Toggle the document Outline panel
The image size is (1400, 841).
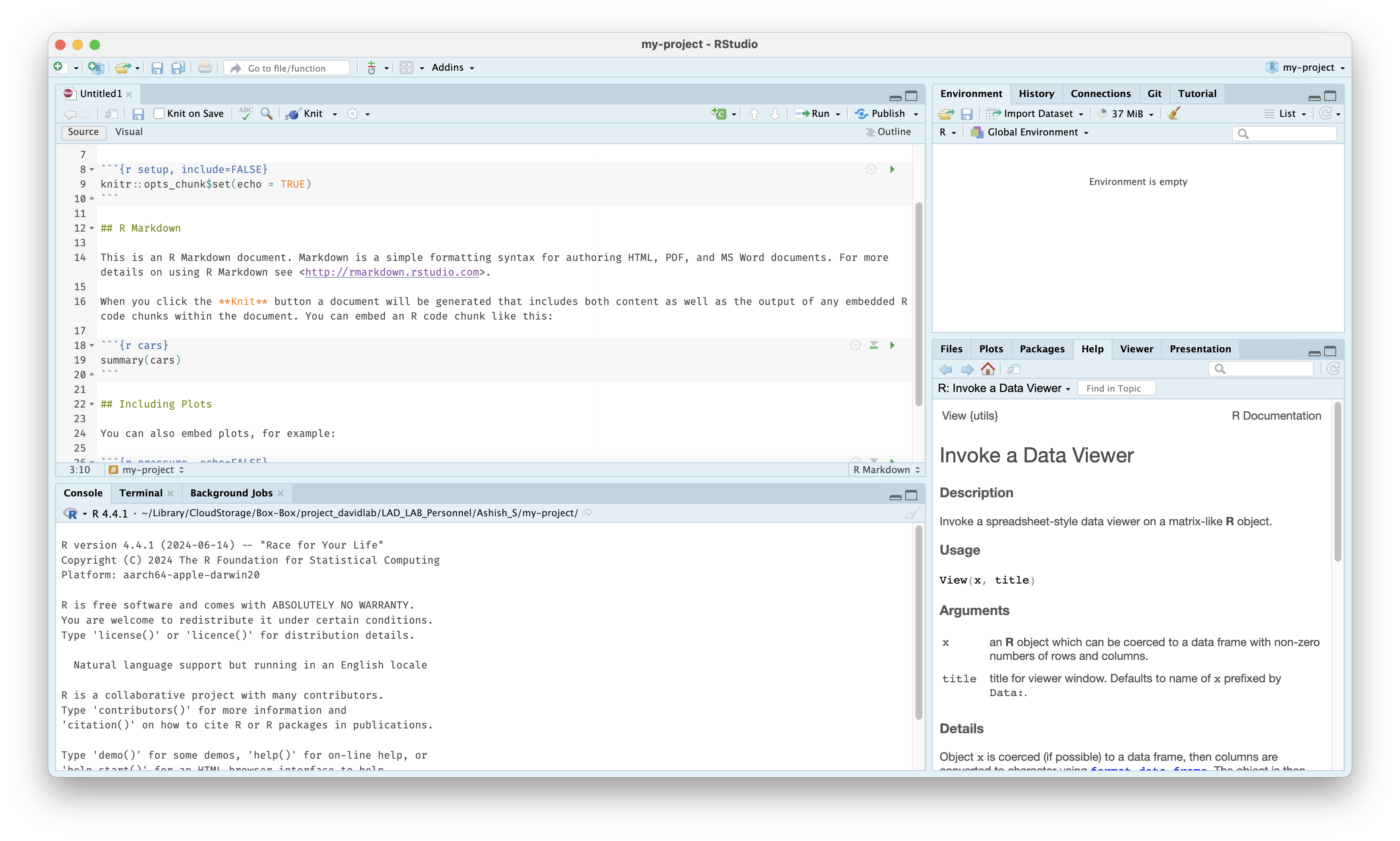tap(889, 132)
